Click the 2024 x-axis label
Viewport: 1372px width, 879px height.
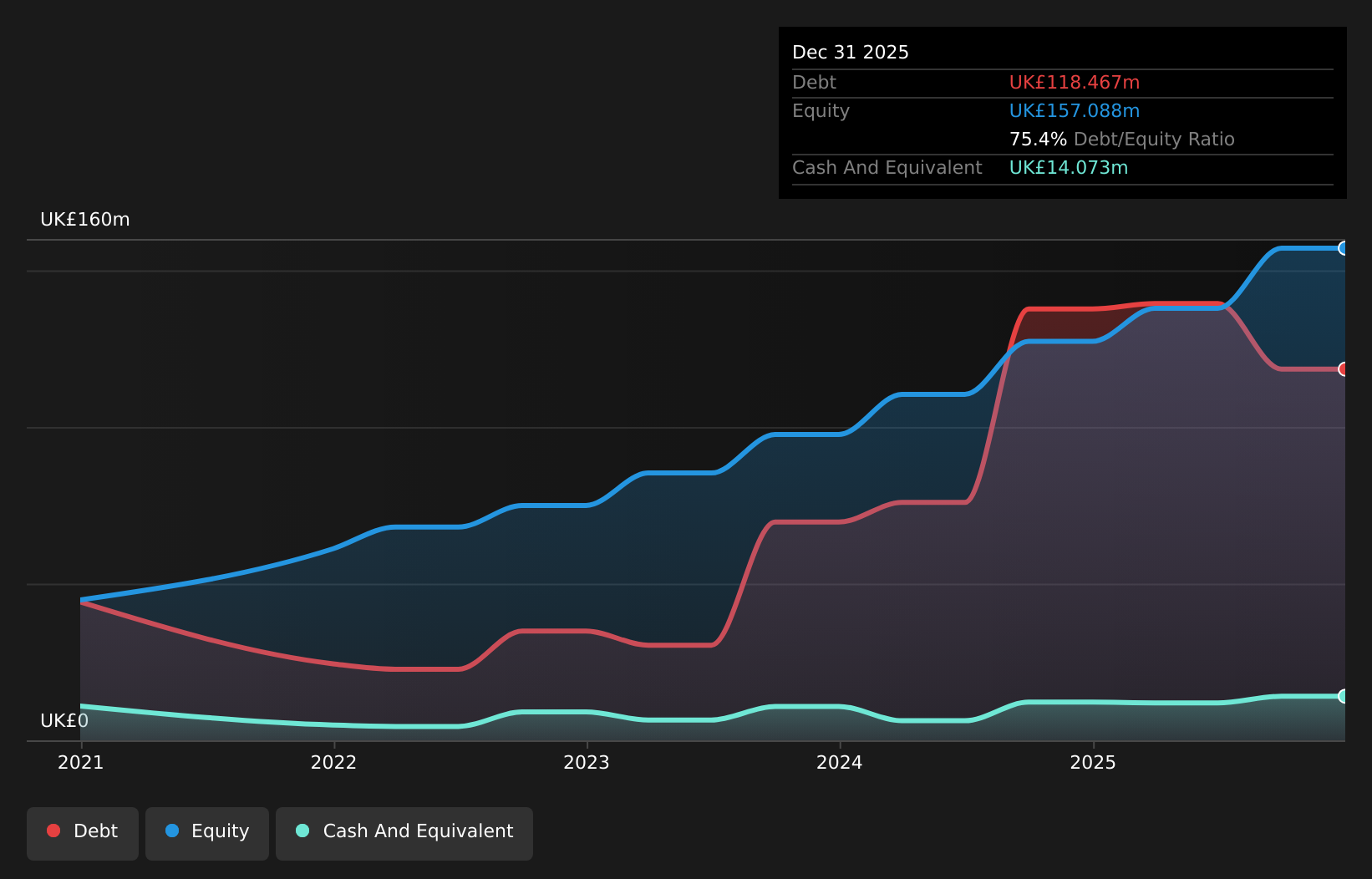(840, 763)
